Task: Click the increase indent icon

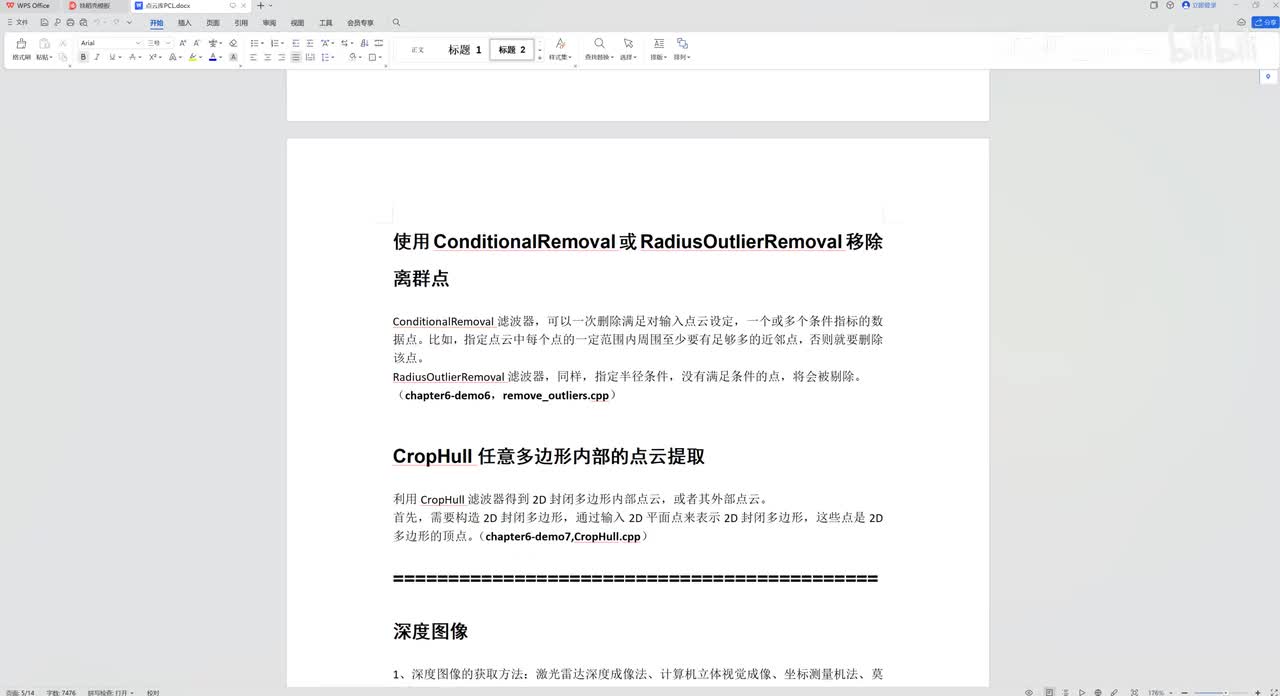Action: point(309,43)
